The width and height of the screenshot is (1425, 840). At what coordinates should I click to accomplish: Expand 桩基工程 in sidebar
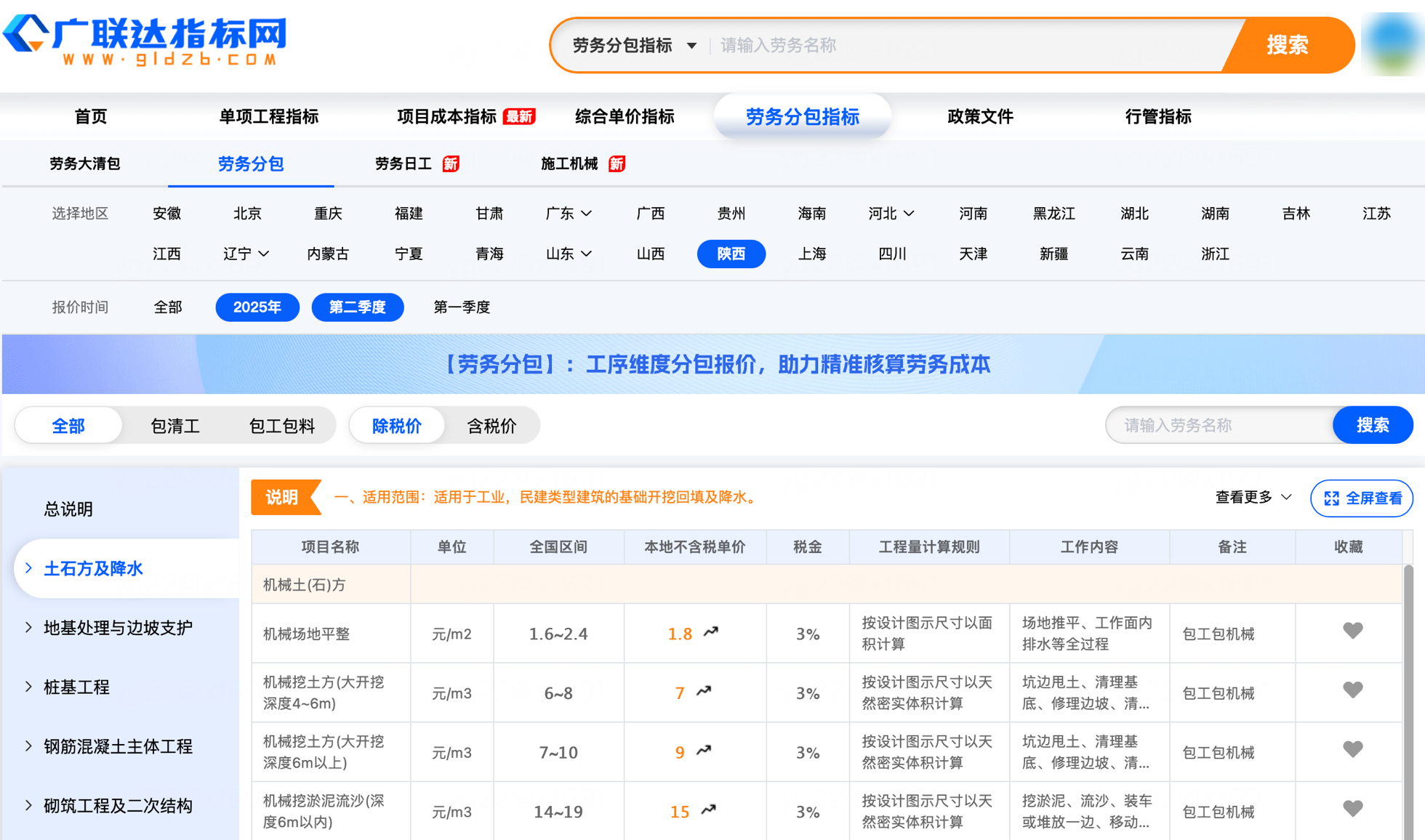click(76, 687)
